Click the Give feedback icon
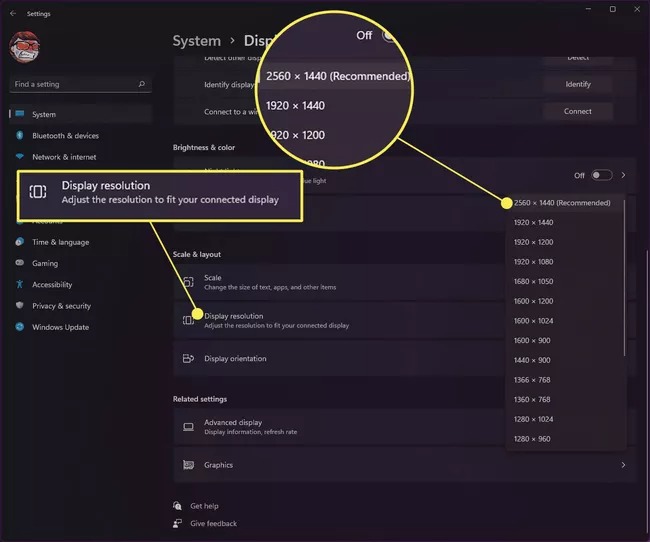The width and height of the screenshot is (650, 542). (x=177, y=523)
